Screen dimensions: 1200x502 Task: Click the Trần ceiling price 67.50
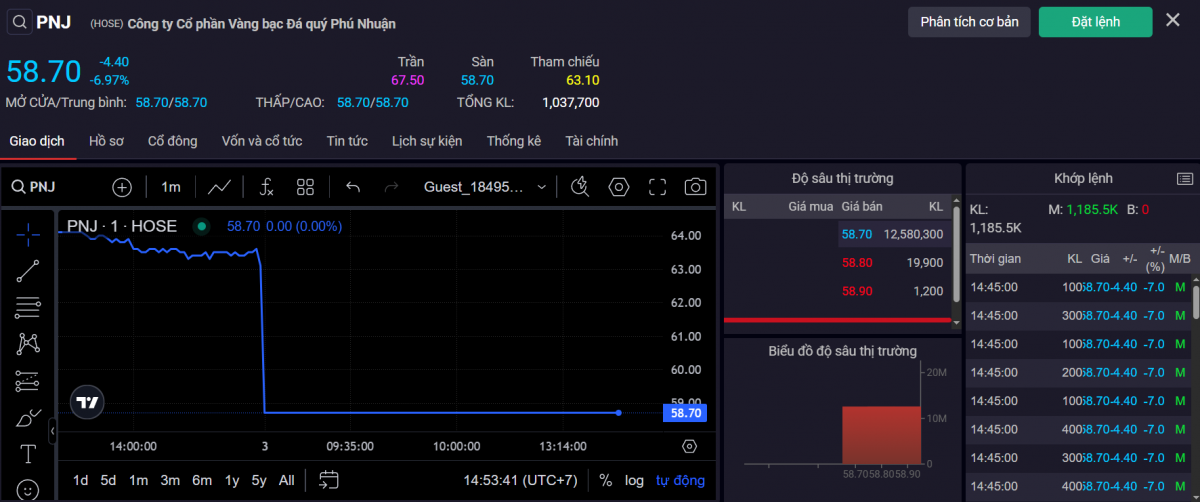click(x=408, y=80)
